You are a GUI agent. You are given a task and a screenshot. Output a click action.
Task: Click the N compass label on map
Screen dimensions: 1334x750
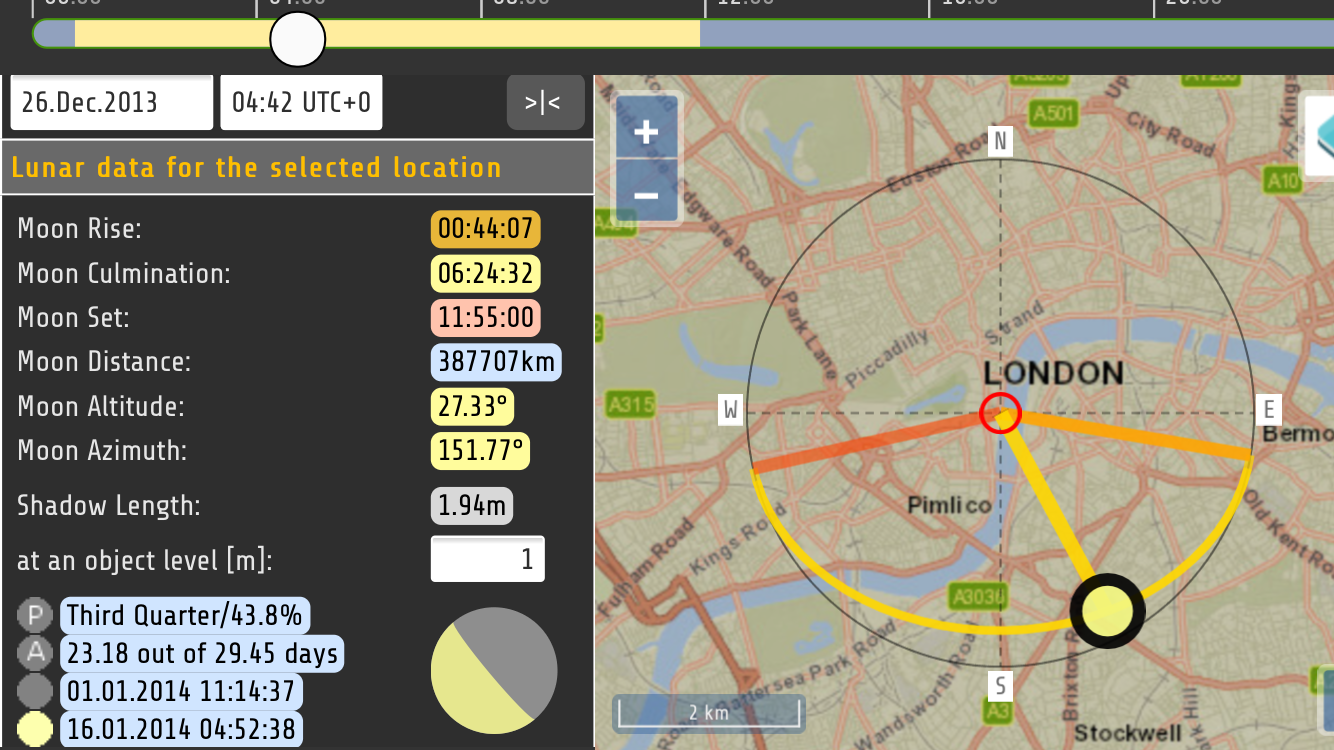[999, 142]
